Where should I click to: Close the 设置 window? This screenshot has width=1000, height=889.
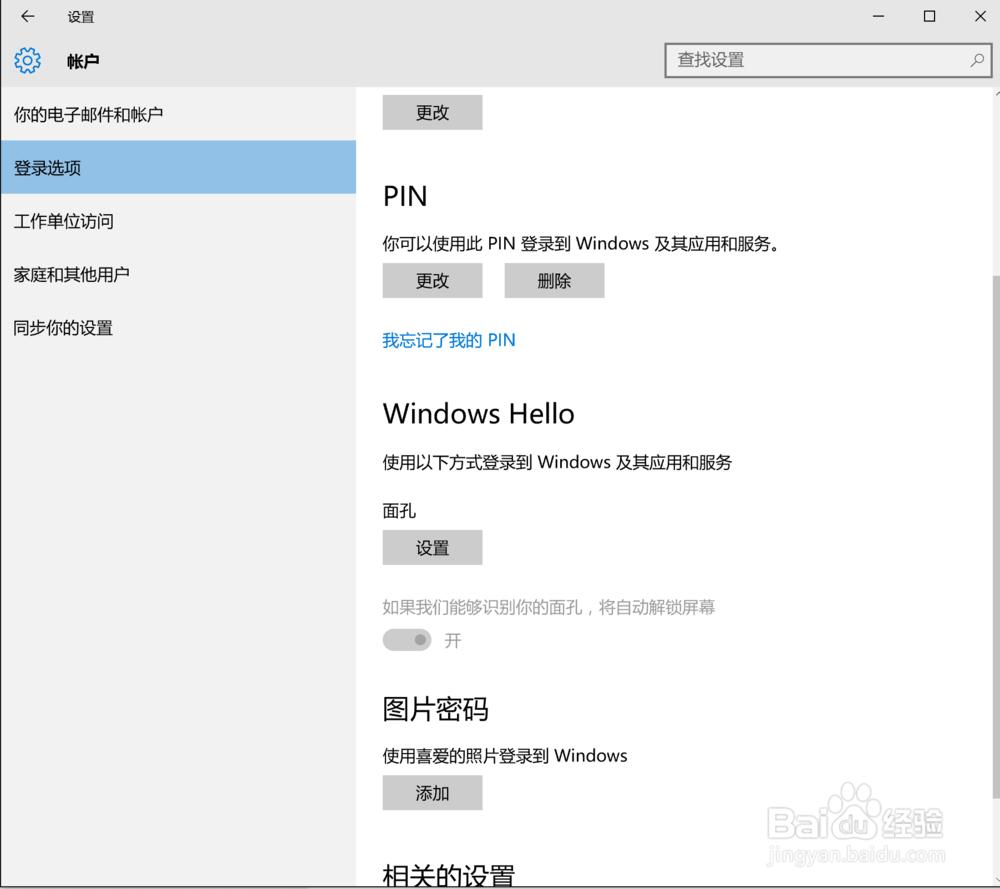click(x=980, y=17)
